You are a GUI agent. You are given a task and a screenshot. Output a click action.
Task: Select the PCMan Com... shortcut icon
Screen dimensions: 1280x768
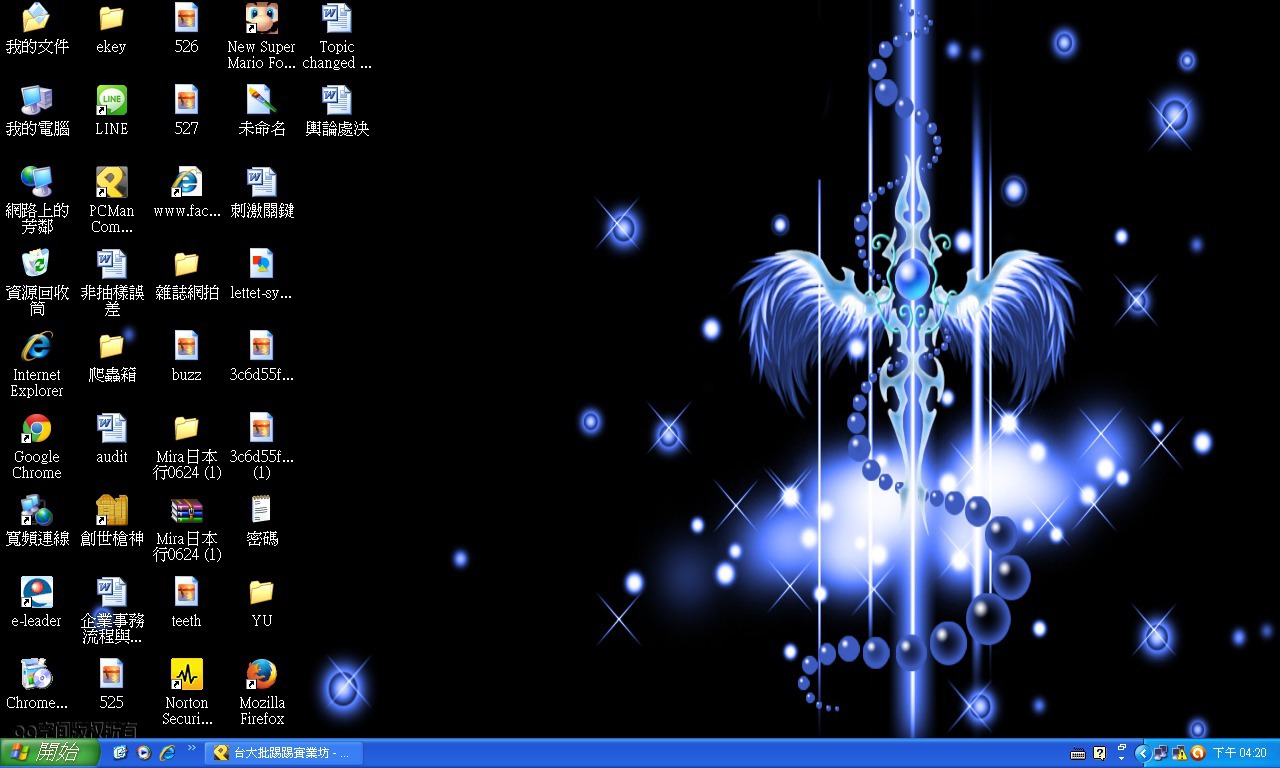click(112, 182)
